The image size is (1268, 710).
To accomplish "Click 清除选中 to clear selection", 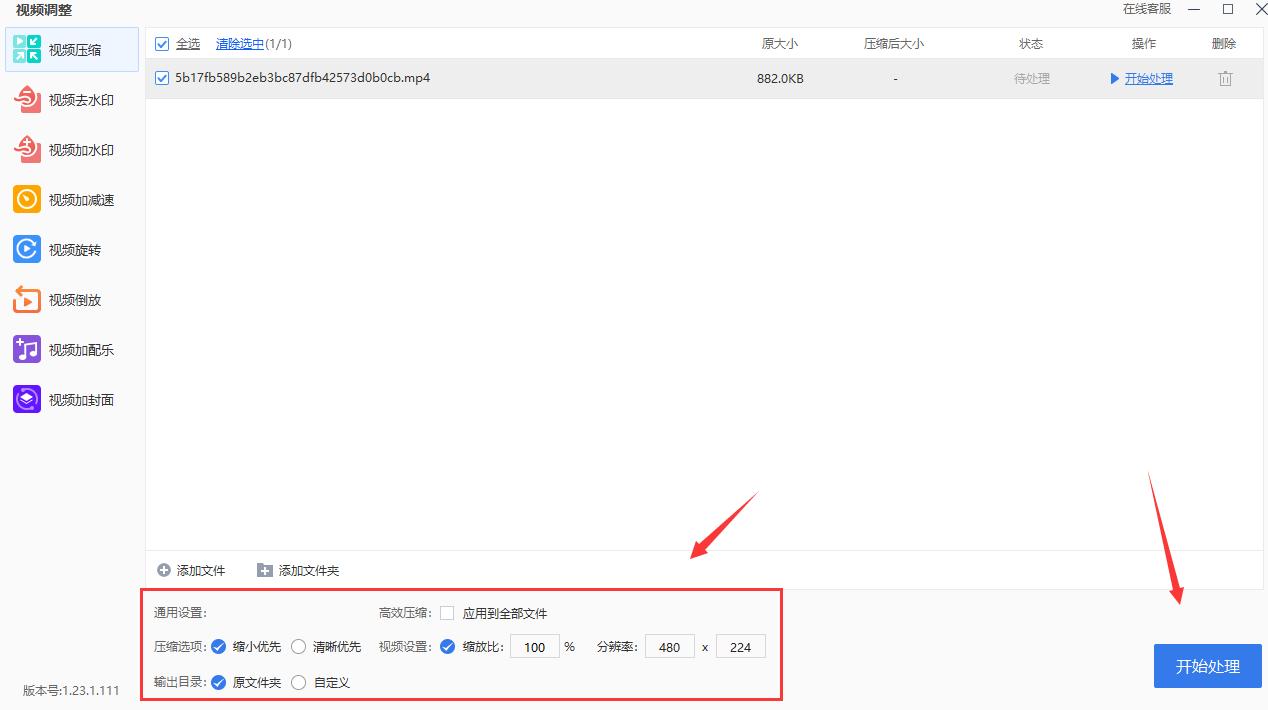I will click(x=240, y=44).
